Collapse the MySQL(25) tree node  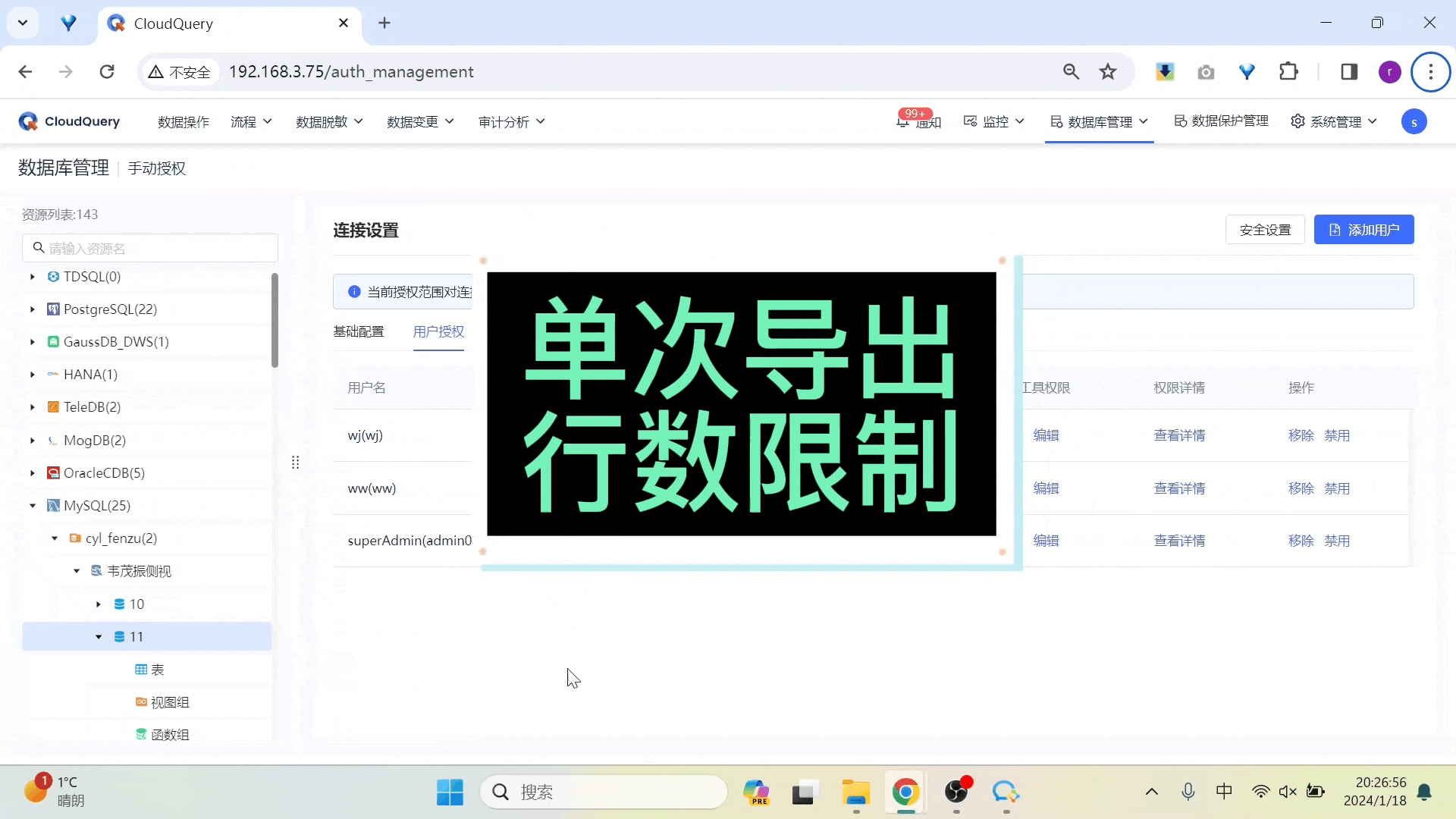(32, 506)
